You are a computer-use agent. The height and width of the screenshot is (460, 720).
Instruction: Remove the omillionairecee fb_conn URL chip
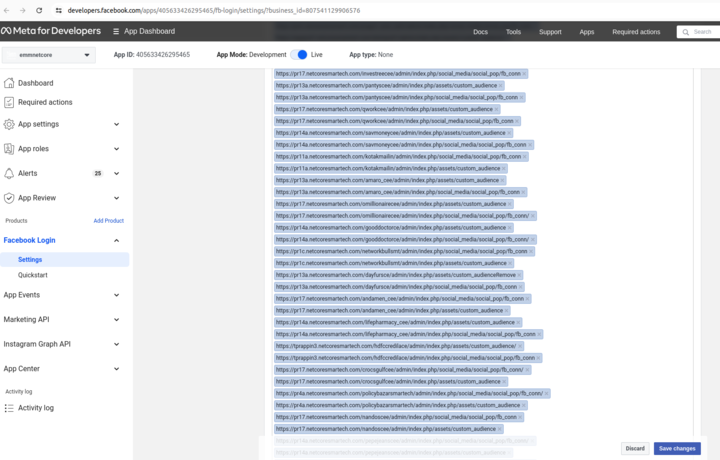pyautogui.click(x=533, y=216)
